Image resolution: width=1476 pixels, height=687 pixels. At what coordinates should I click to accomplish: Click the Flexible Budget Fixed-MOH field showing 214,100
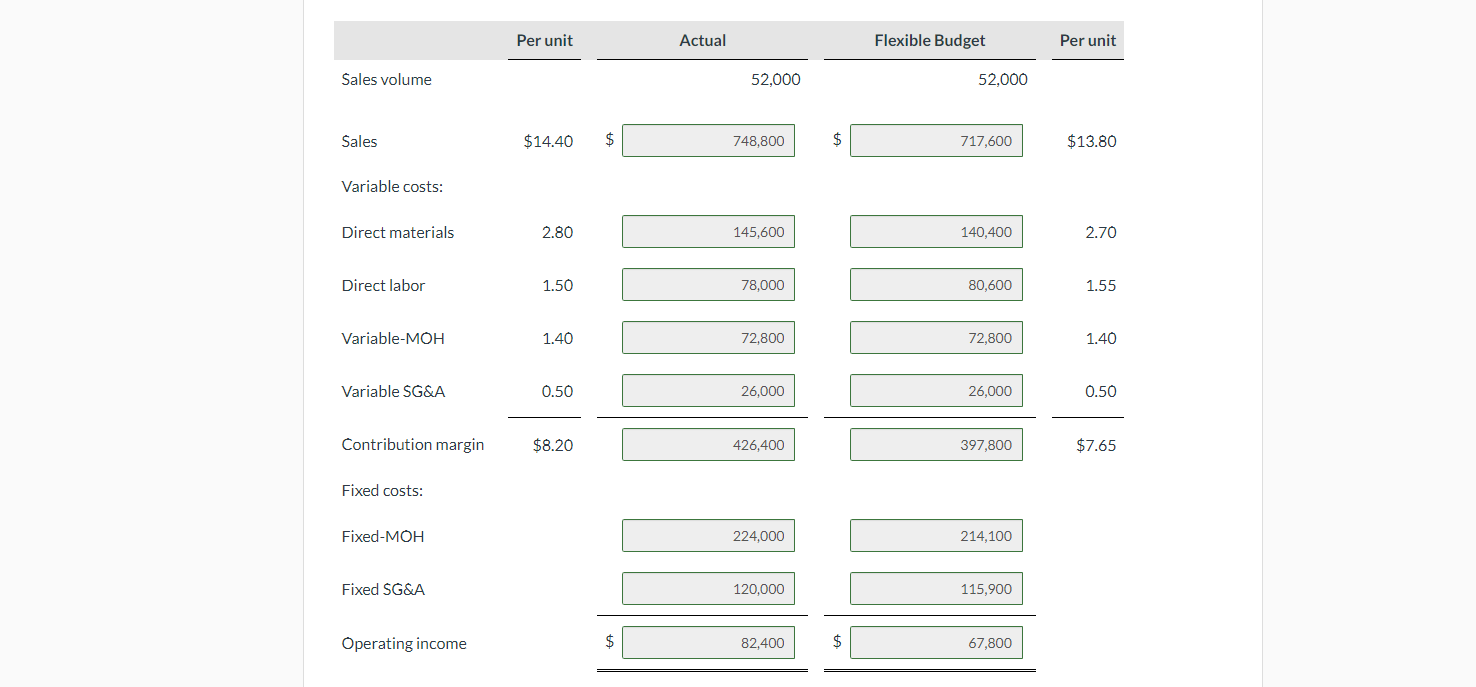(x=936, y=535)
